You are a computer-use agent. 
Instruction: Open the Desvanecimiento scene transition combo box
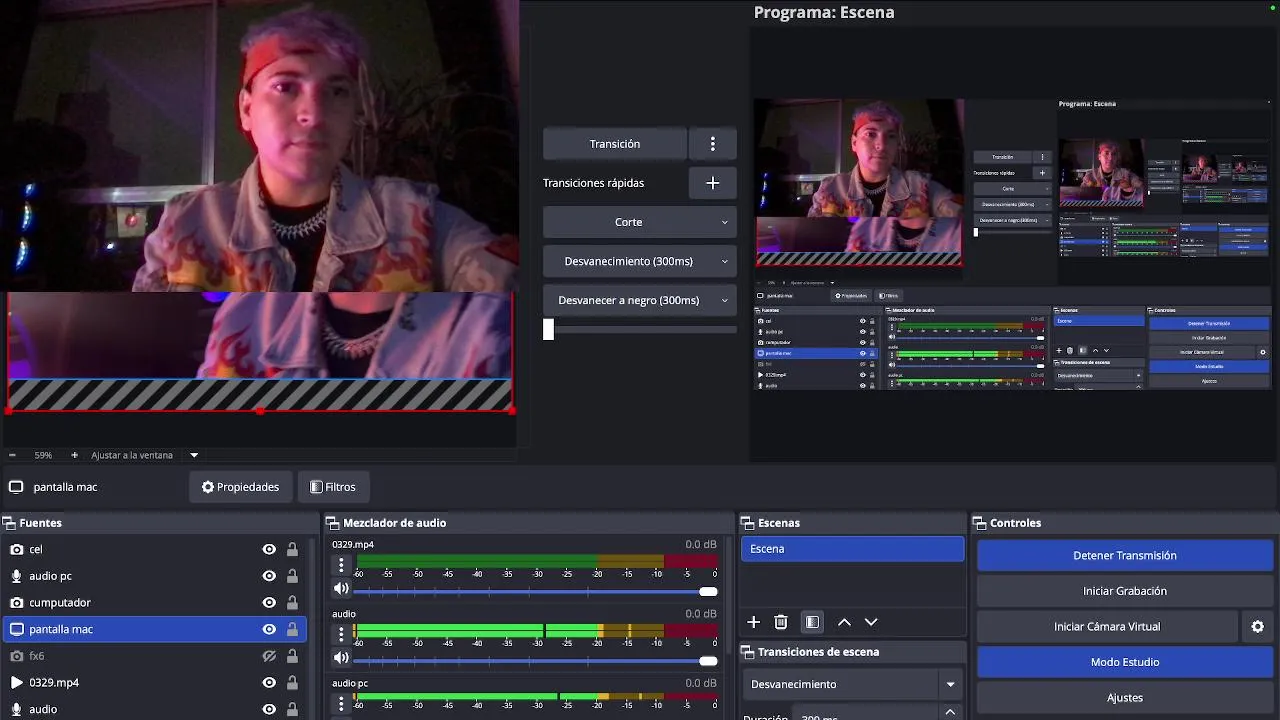click(852, 685)
